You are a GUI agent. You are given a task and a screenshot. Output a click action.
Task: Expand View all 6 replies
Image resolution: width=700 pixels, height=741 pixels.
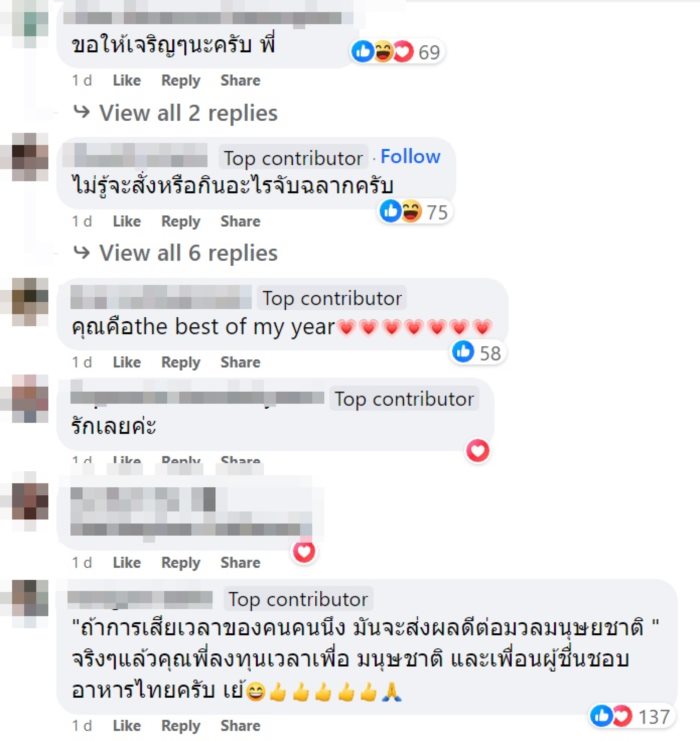pos(188,253)
